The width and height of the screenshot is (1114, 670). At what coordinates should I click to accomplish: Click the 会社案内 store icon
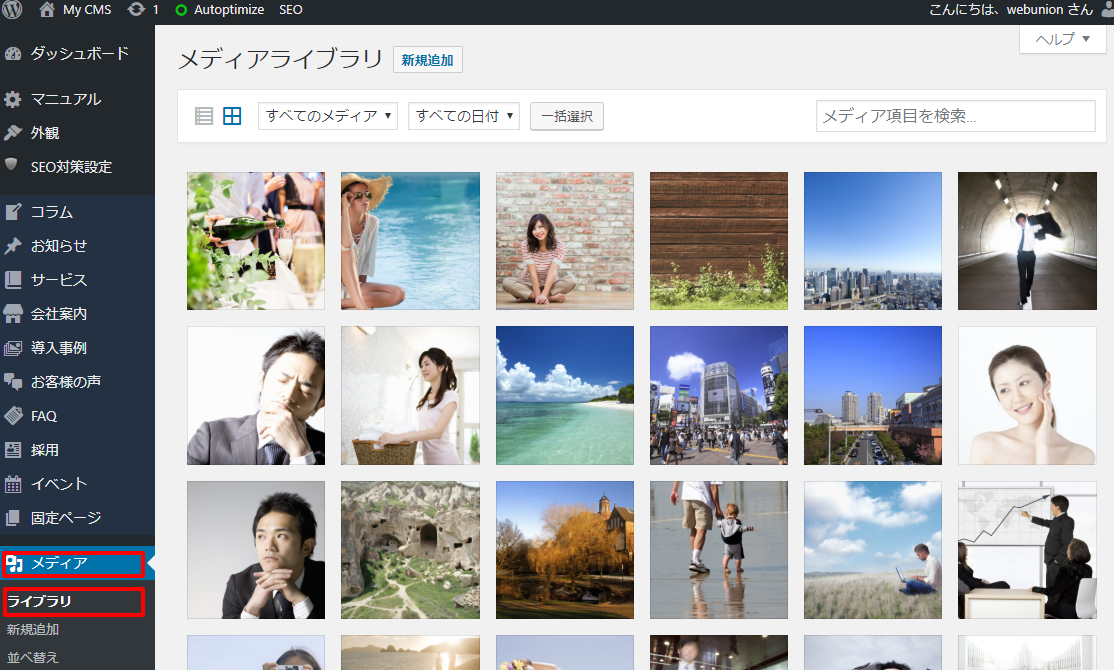point(13,313)
